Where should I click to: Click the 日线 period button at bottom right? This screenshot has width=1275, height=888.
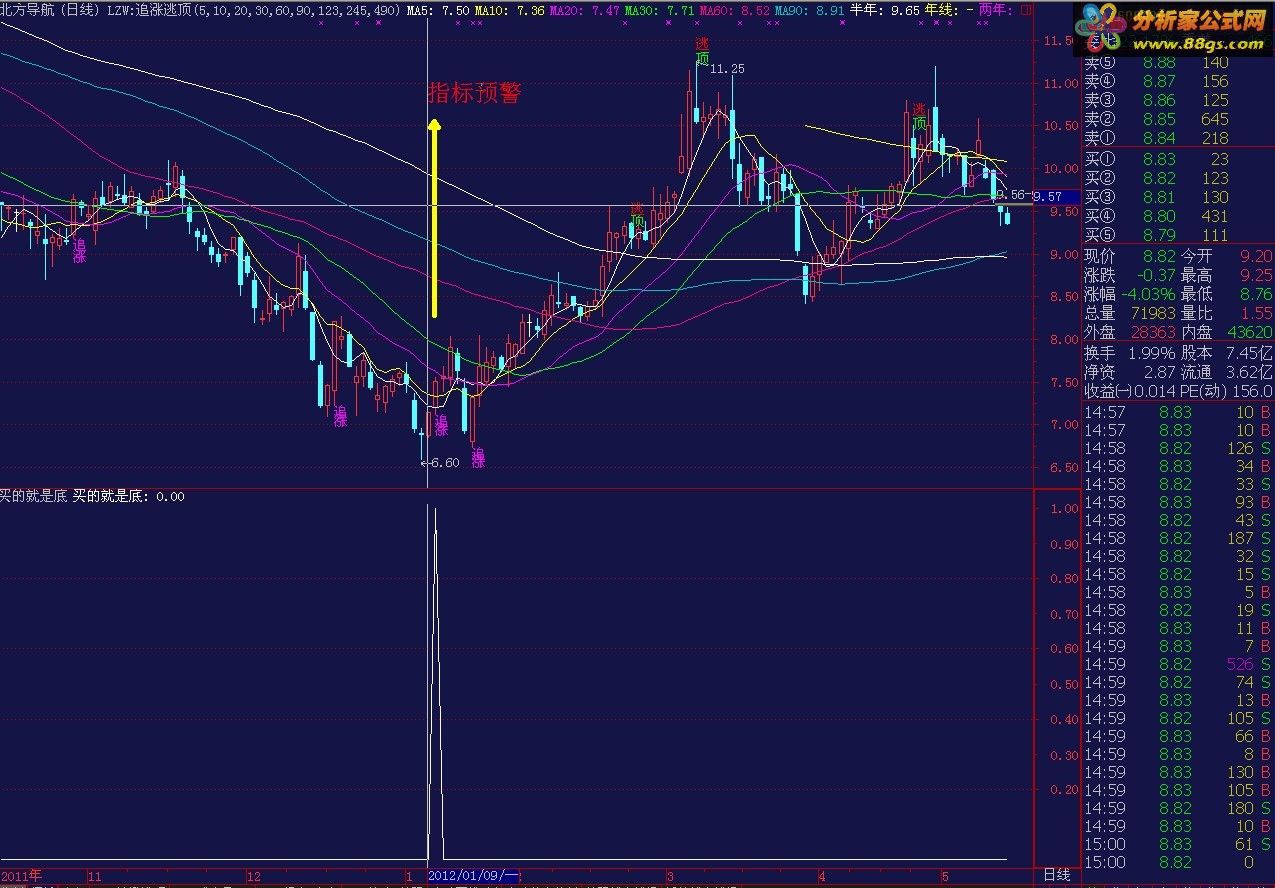click(x=1056, y=875)
